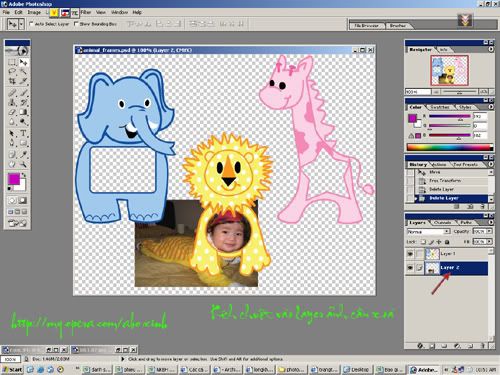Image resolution: width=500 pixels, height=375 pixels.
Task: Open the Edit menu
Action: [18, 12]
